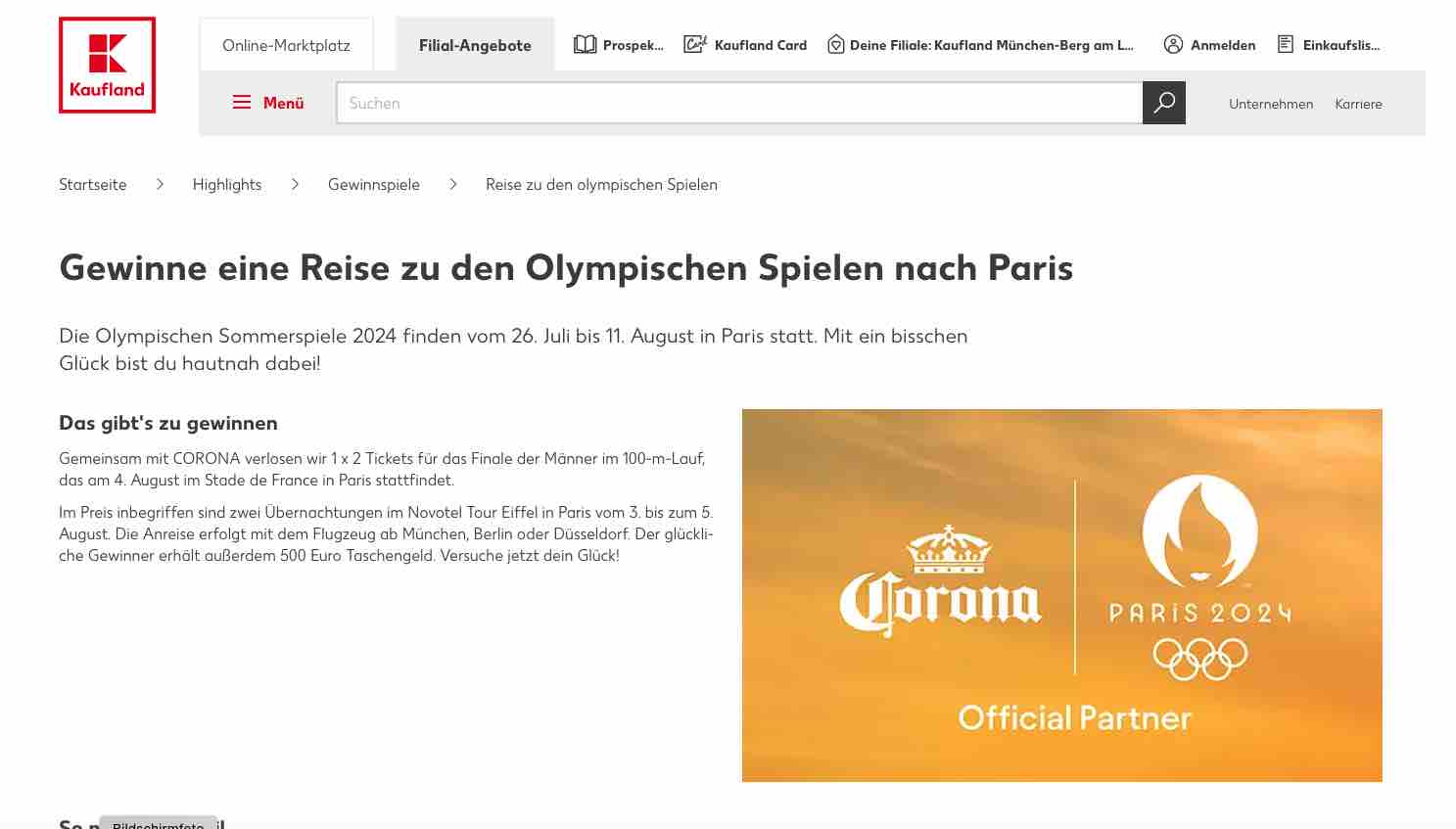Click breadcrumb chevron after Gewinnspiele

[453, 184]
